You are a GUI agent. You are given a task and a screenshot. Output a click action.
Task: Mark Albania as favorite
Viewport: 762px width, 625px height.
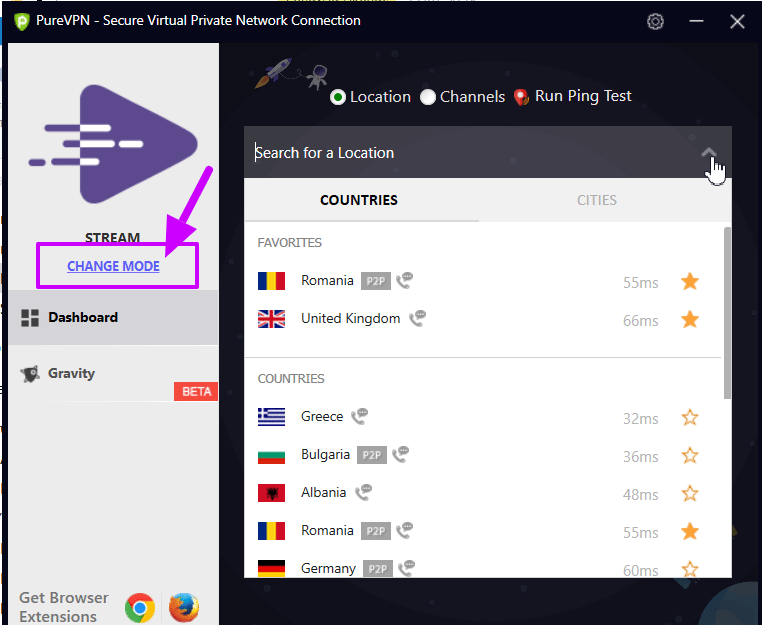(690, 493)
